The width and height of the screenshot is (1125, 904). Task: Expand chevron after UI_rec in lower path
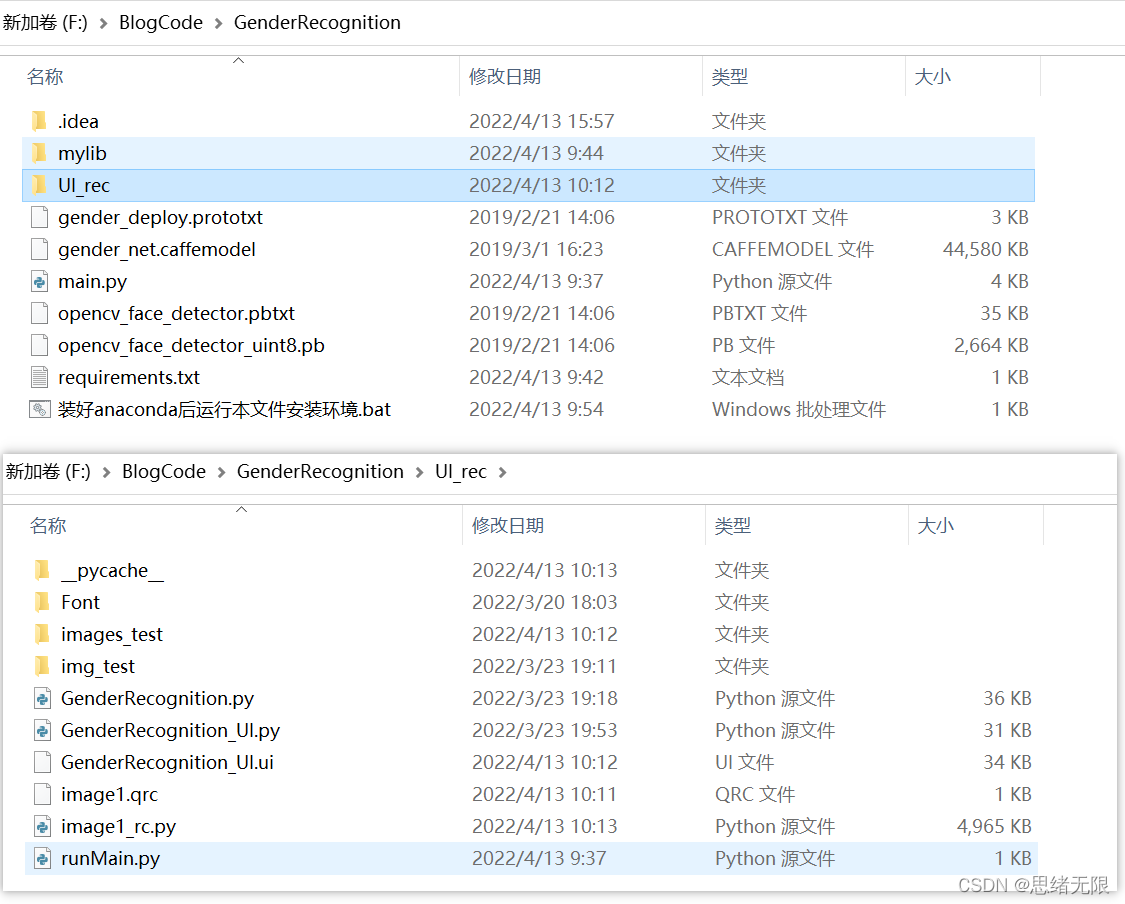(502, 472)
